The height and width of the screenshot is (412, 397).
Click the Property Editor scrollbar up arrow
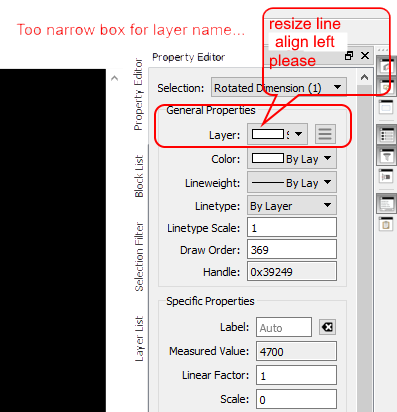(x=364, y=78)
